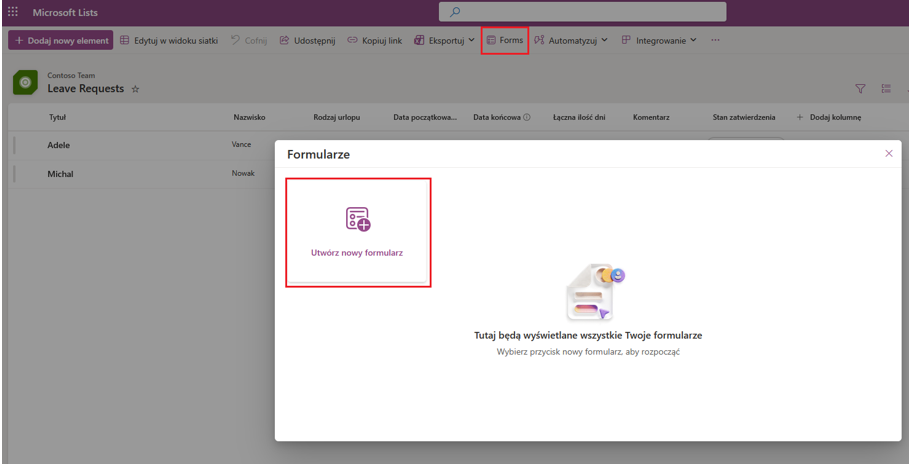
Task: Open the filter pane funnel icon
Action: tap(860, 89)
